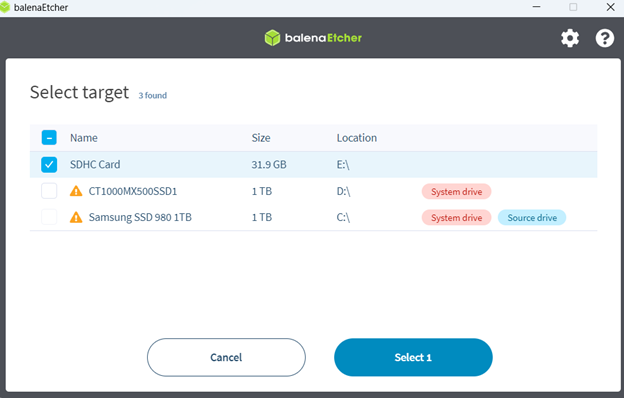Click the CT1000MX500SSD1 drive name
The image size is (624, 398).
click(133, 191)
